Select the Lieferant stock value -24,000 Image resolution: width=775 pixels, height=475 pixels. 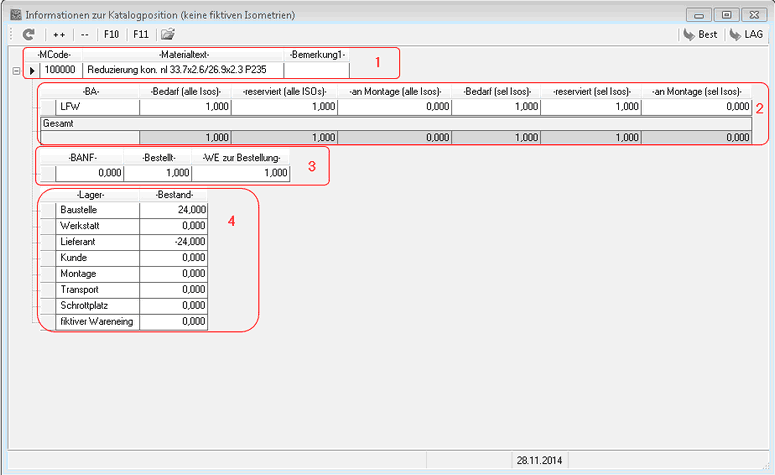(x=174, y=241)
